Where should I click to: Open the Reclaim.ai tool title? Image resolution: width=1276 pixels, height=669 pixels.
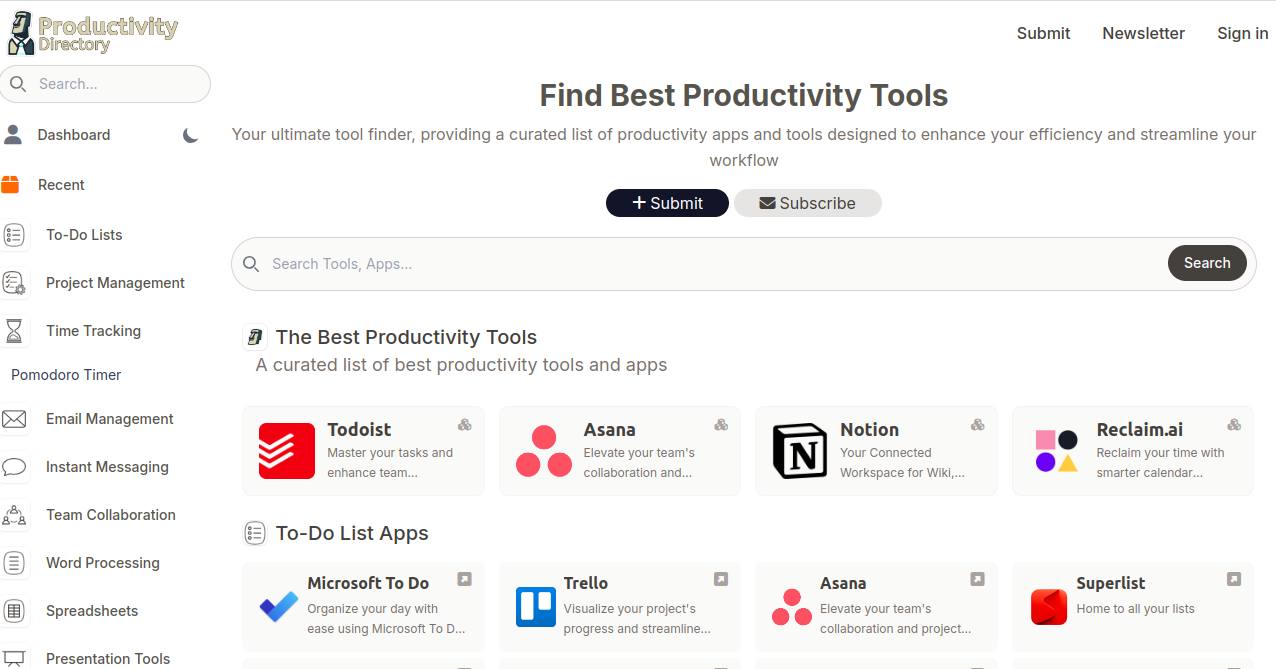coord(1139,429)
